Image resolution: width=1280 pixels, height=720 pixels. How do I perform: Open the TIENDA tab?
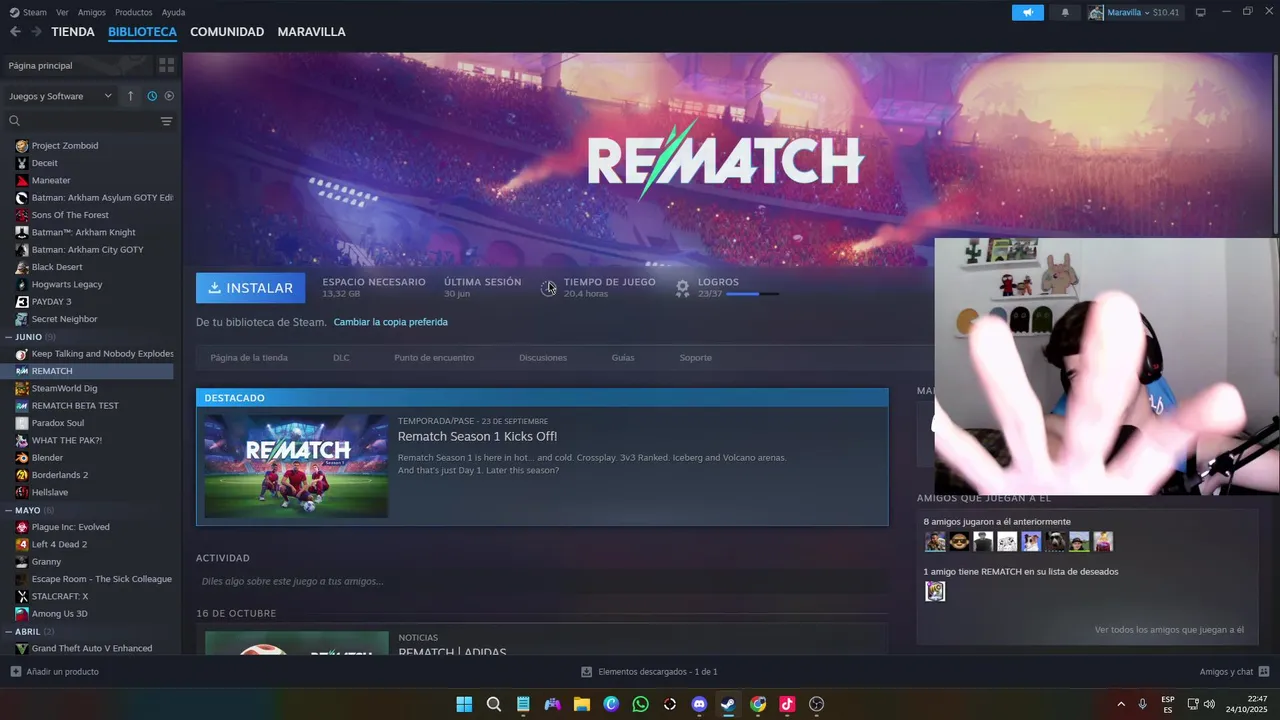pyautogui.click(x=73, y=32)
